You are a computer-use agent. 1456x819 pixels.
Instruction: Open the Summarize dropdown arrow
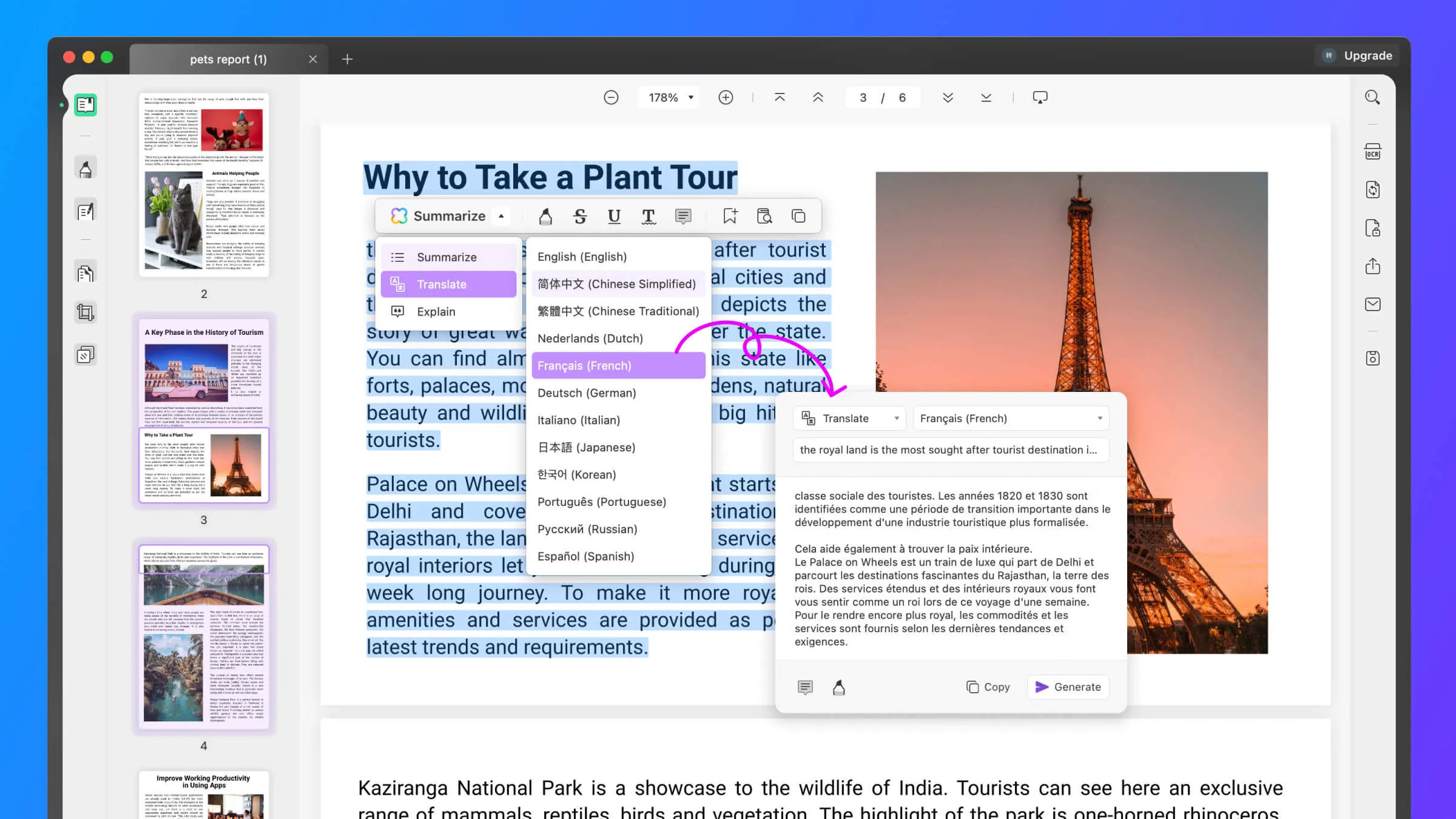502,215
